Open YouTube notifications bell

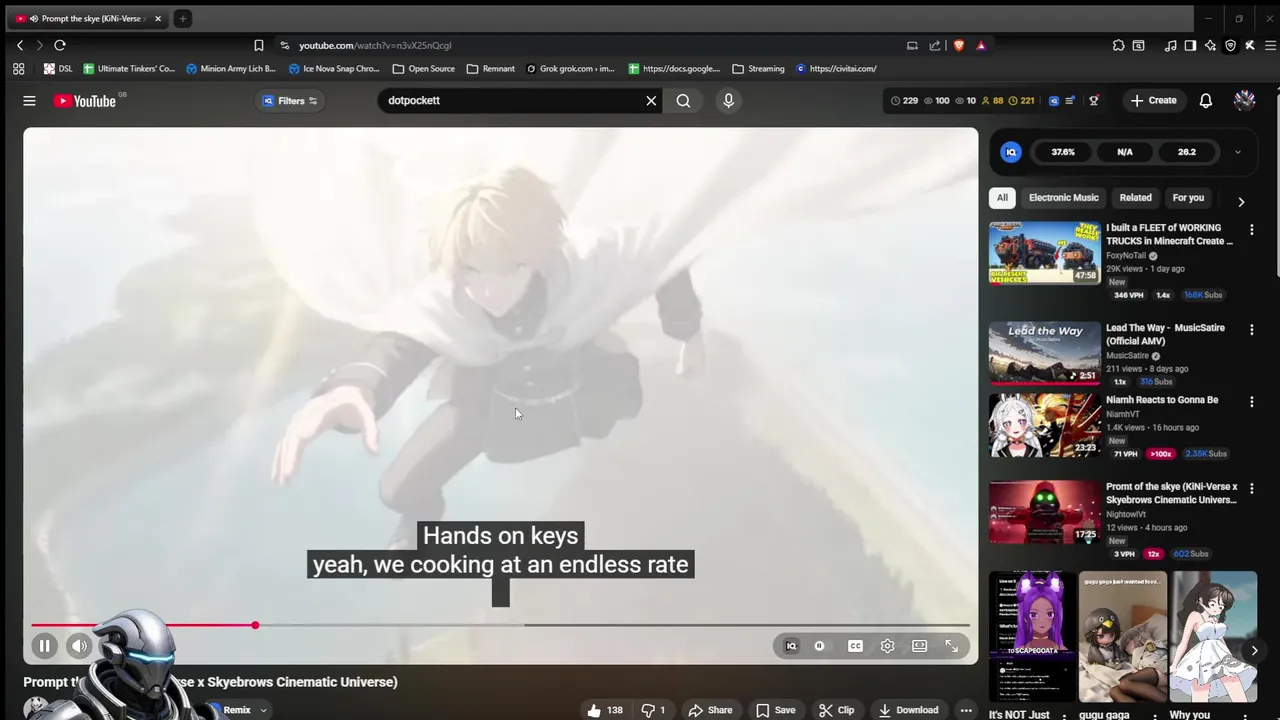pos(1206,101)
